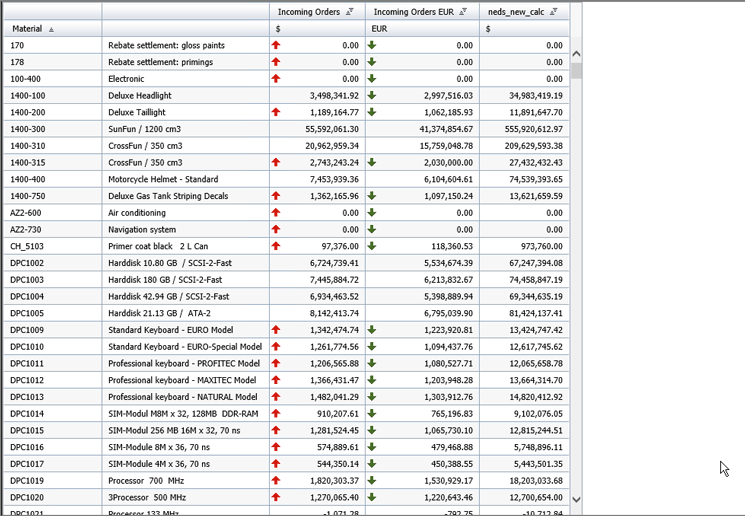745x516 pixels.
Task: Click the vertical scrollbar thumb
Action: [576, 71]
